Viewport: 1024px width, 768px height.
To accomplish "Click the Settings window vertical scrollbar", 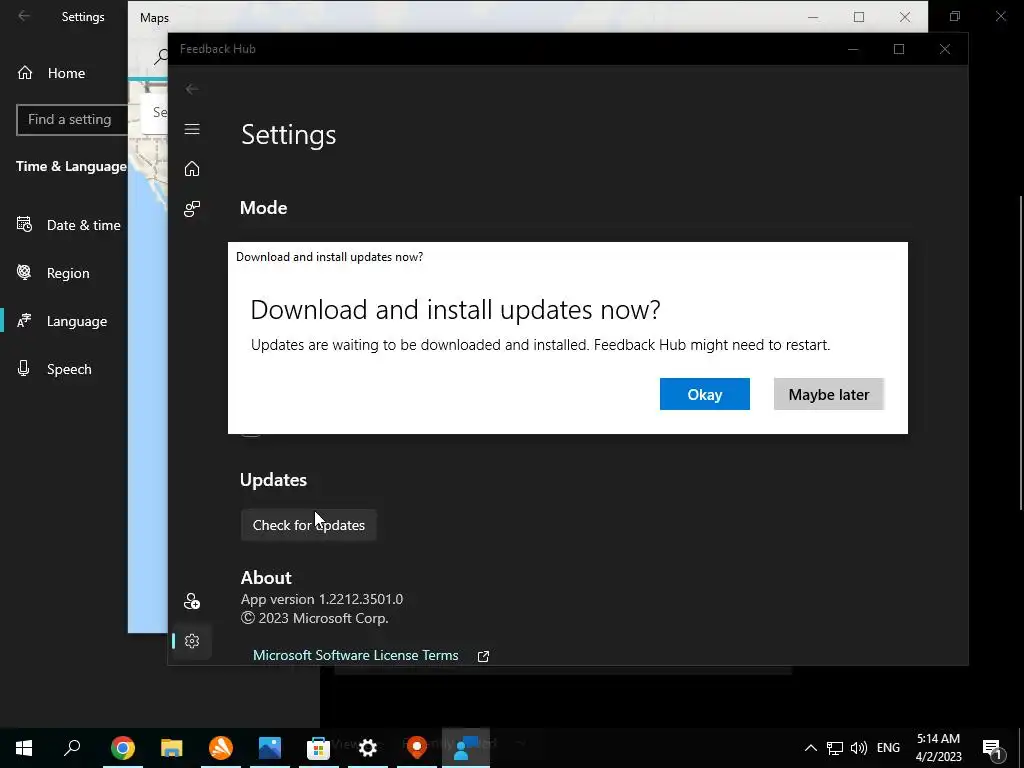I will coord(1021,353).
